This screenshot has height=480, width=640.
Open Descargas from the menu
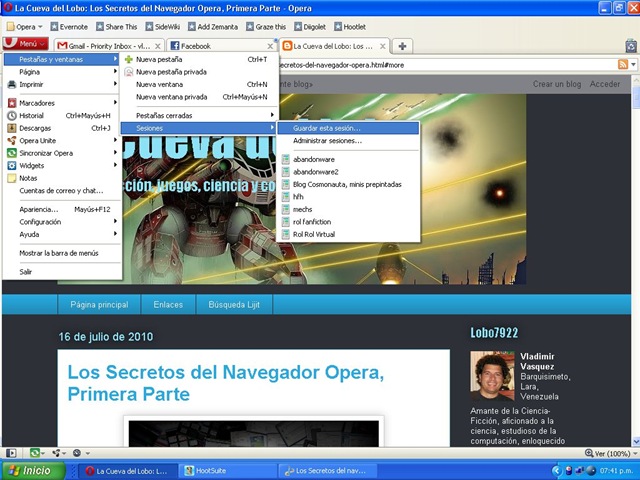click(61, 128)
